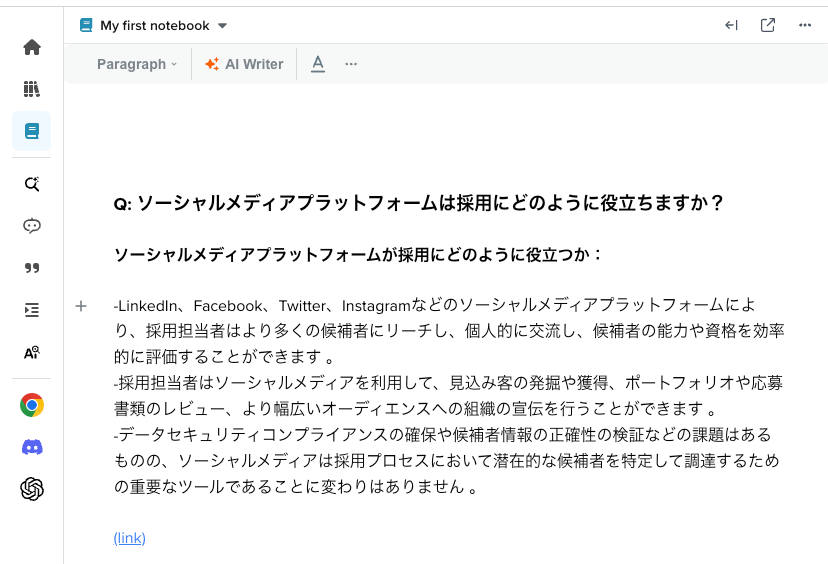Viewport: 828px width, 564px height.
Task: Expand the My first notebook dropdown
Action: pos(222,26)
